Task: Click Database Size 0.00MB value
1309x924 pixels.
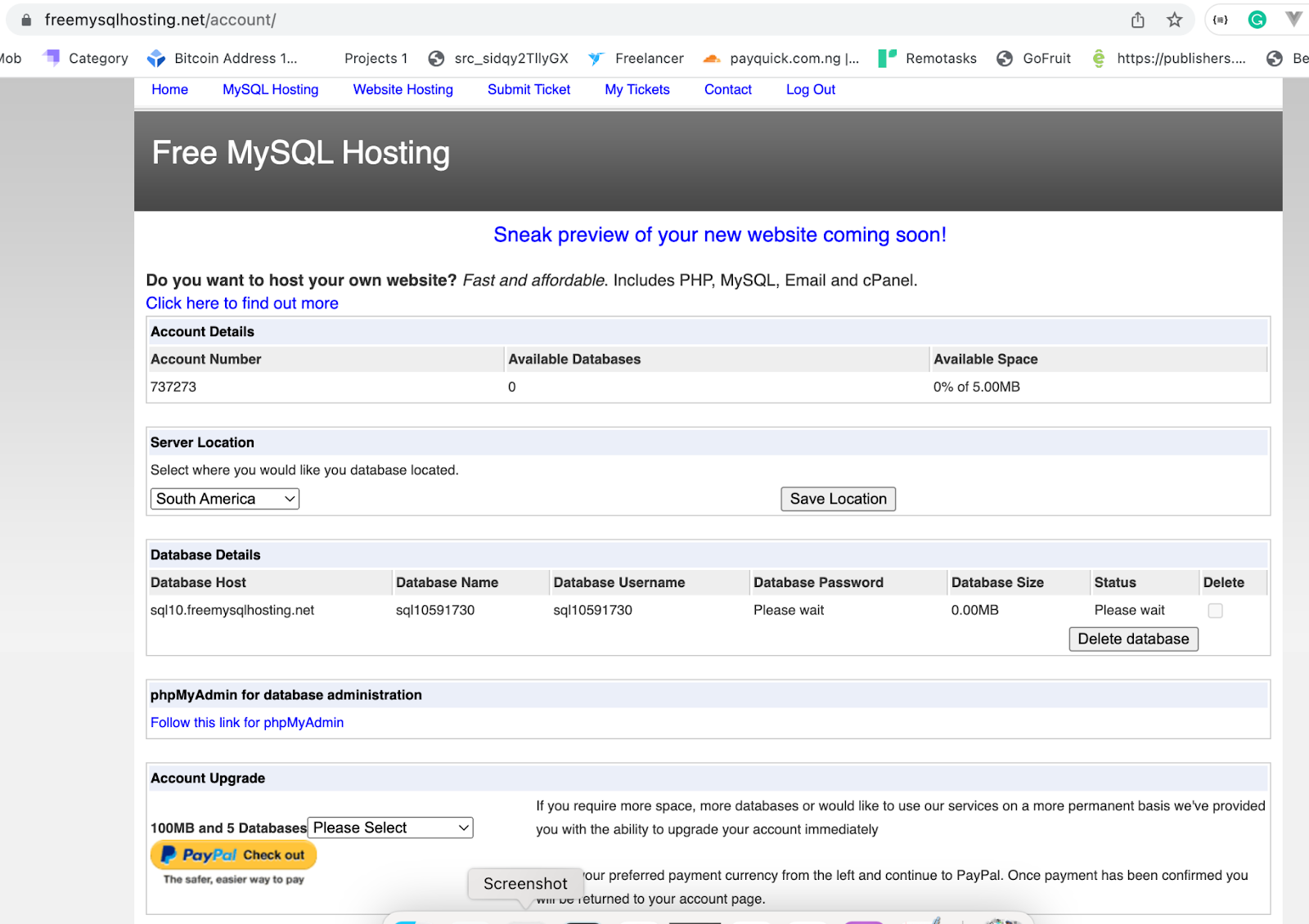Action: pos(975,610)
